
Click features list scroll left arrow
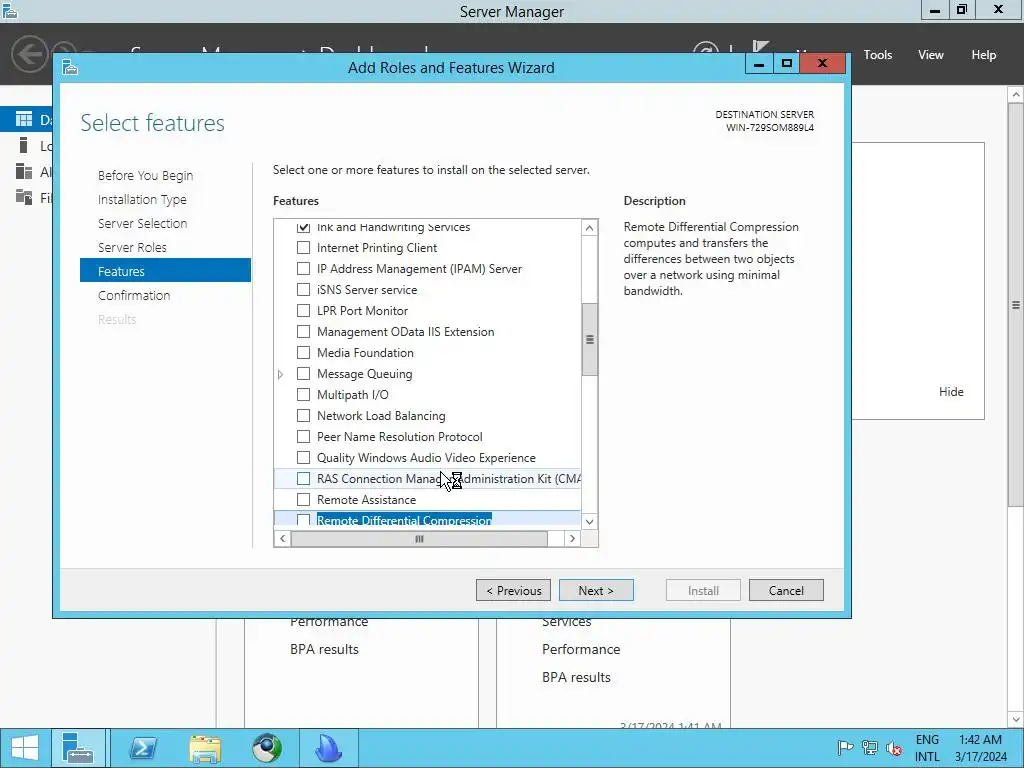[282, 539]
